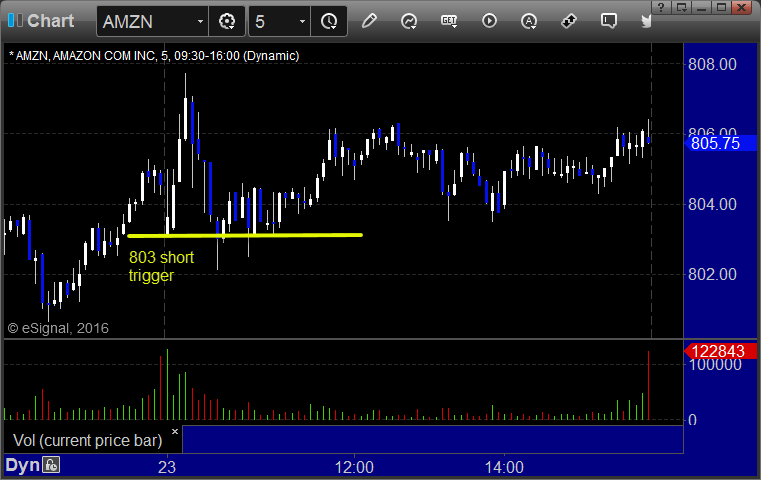Click the 12:00 time axis label
Viewport: 761px width, 480px height.
tap(354, 467)
